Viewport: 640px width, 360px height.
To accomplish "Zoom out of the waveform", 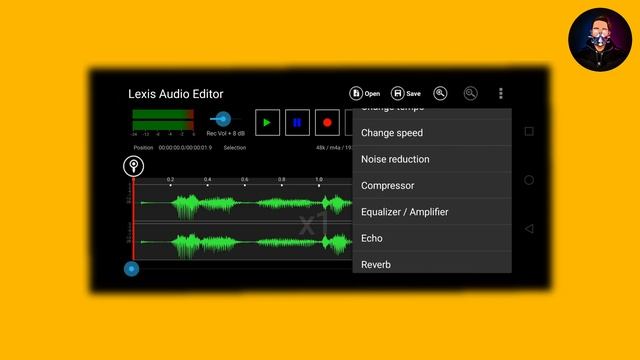I will coord(471,93).
